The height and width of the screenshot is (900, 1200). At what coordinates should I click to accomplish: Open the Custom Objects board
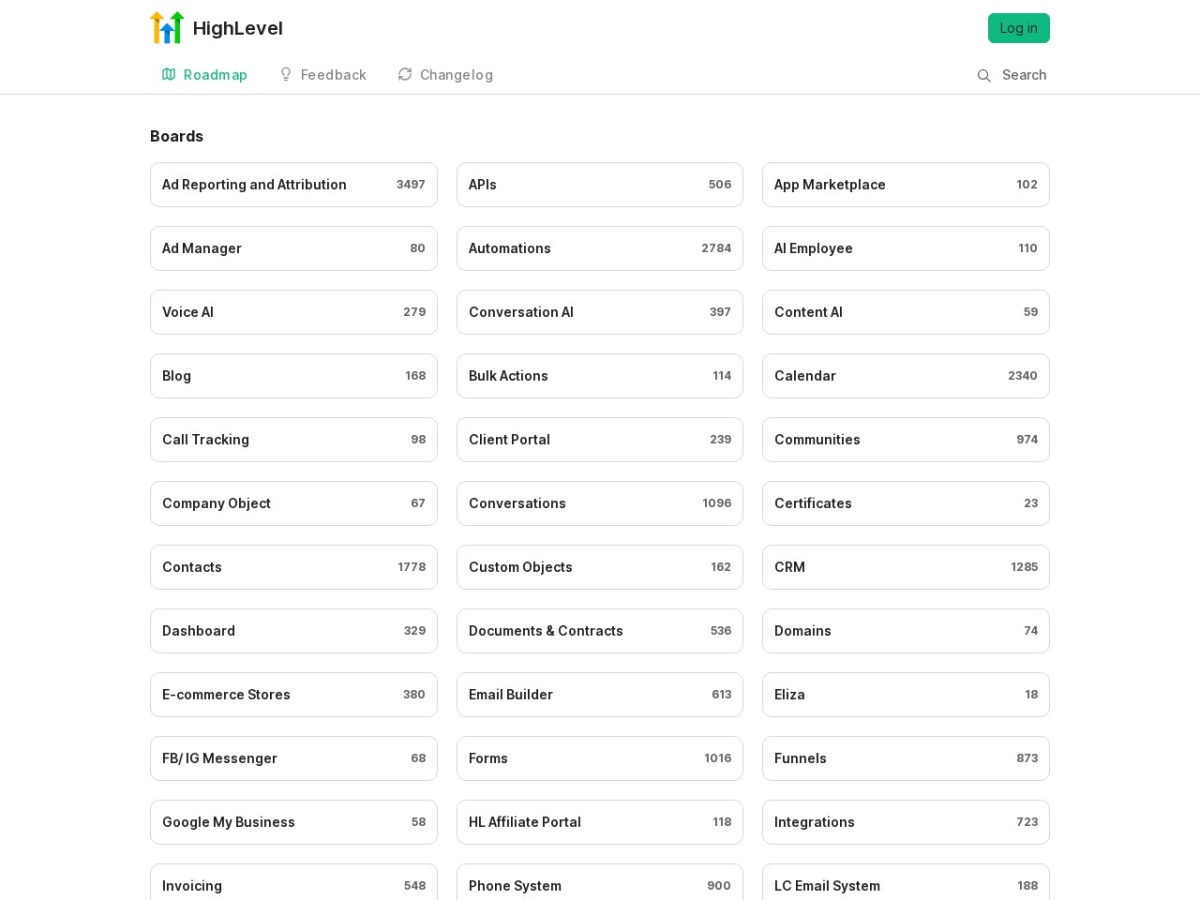[x=600, y=567]
